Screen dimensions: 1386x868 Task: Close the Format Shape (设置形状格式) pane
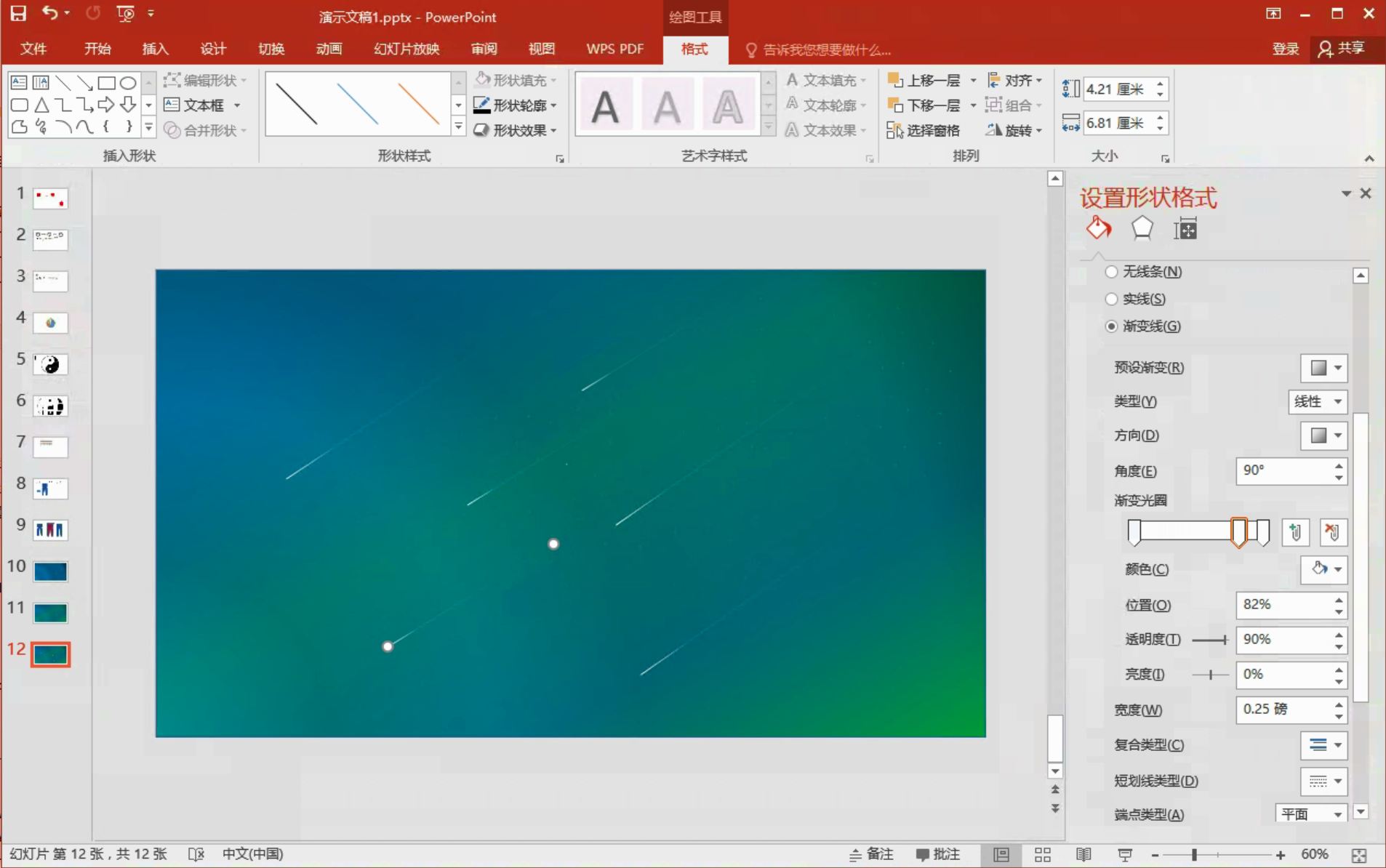pyautogui.click(x=1366, y=193)
